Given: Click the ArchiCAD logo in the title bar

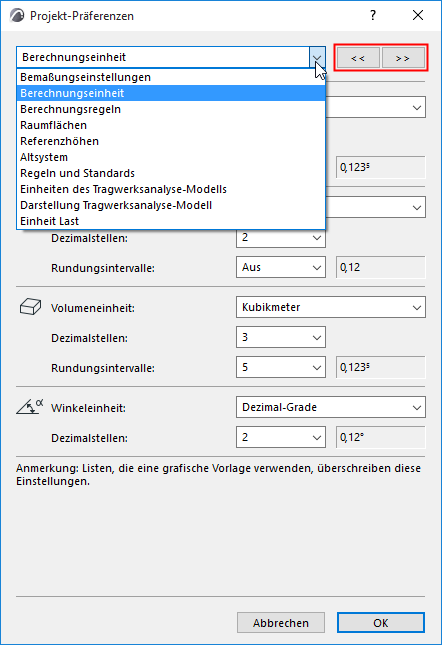Looking at the screenshot, I should click(x=17, y=16).
